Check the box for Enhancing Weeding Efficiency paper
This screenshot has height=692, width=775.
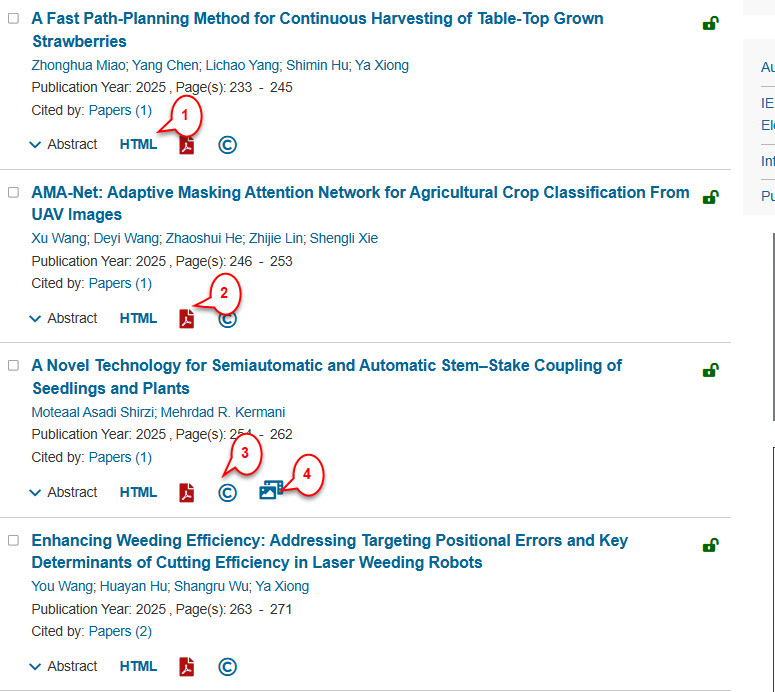[x=14, y=540]
